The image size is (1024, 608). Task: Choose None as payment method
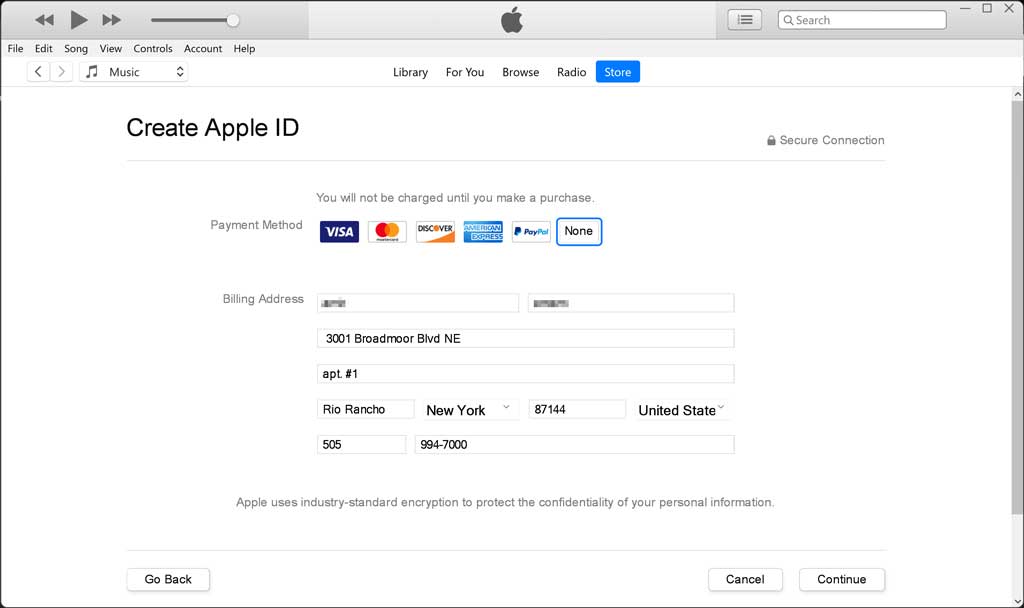point(579,231)
